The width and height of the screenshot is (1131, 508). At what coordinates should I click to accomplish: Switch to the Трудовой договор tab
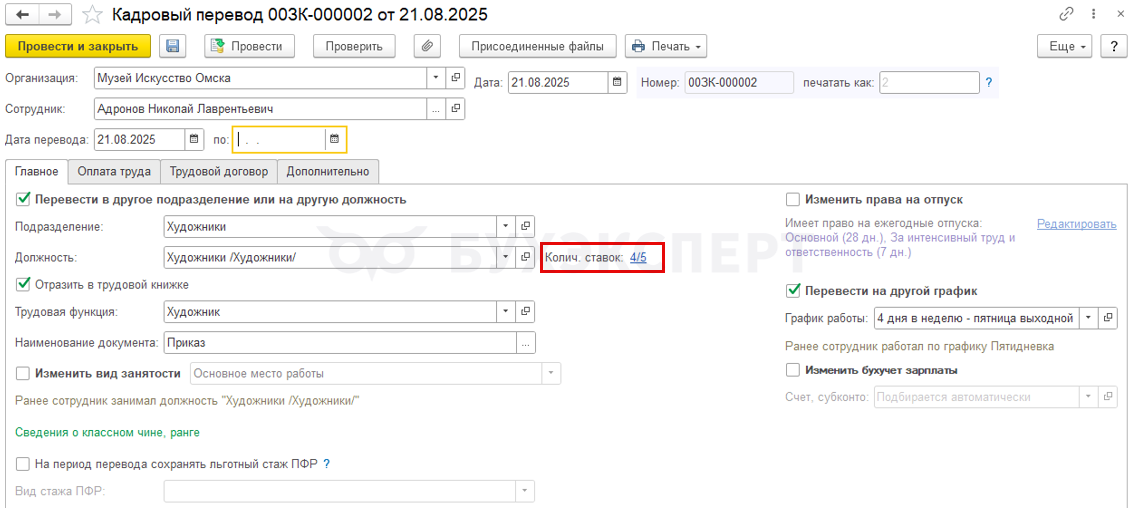pos(219,172)
